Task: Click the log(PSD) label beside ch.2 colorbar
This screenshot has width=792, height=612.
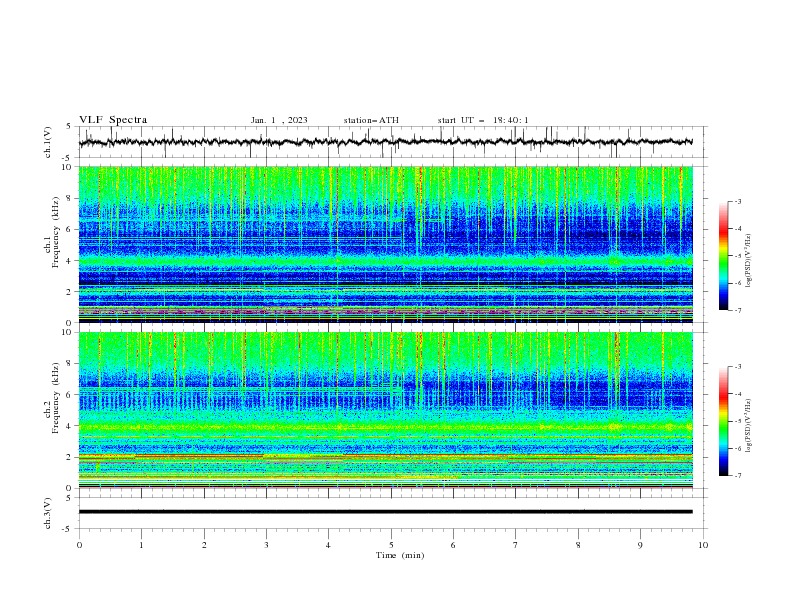Action: coord(749,425)
